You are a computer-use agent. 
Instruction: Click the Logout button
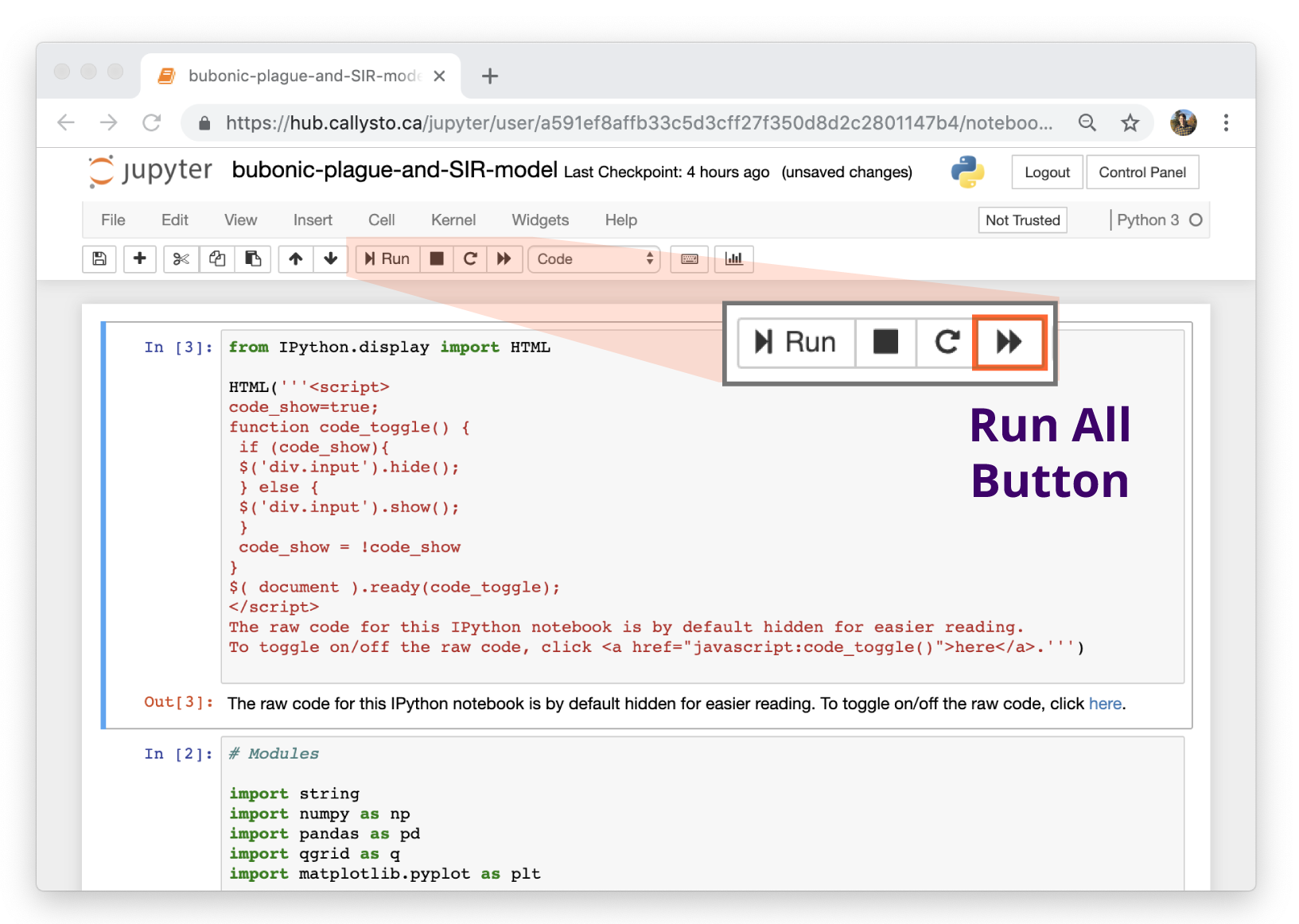[1048, 173]
